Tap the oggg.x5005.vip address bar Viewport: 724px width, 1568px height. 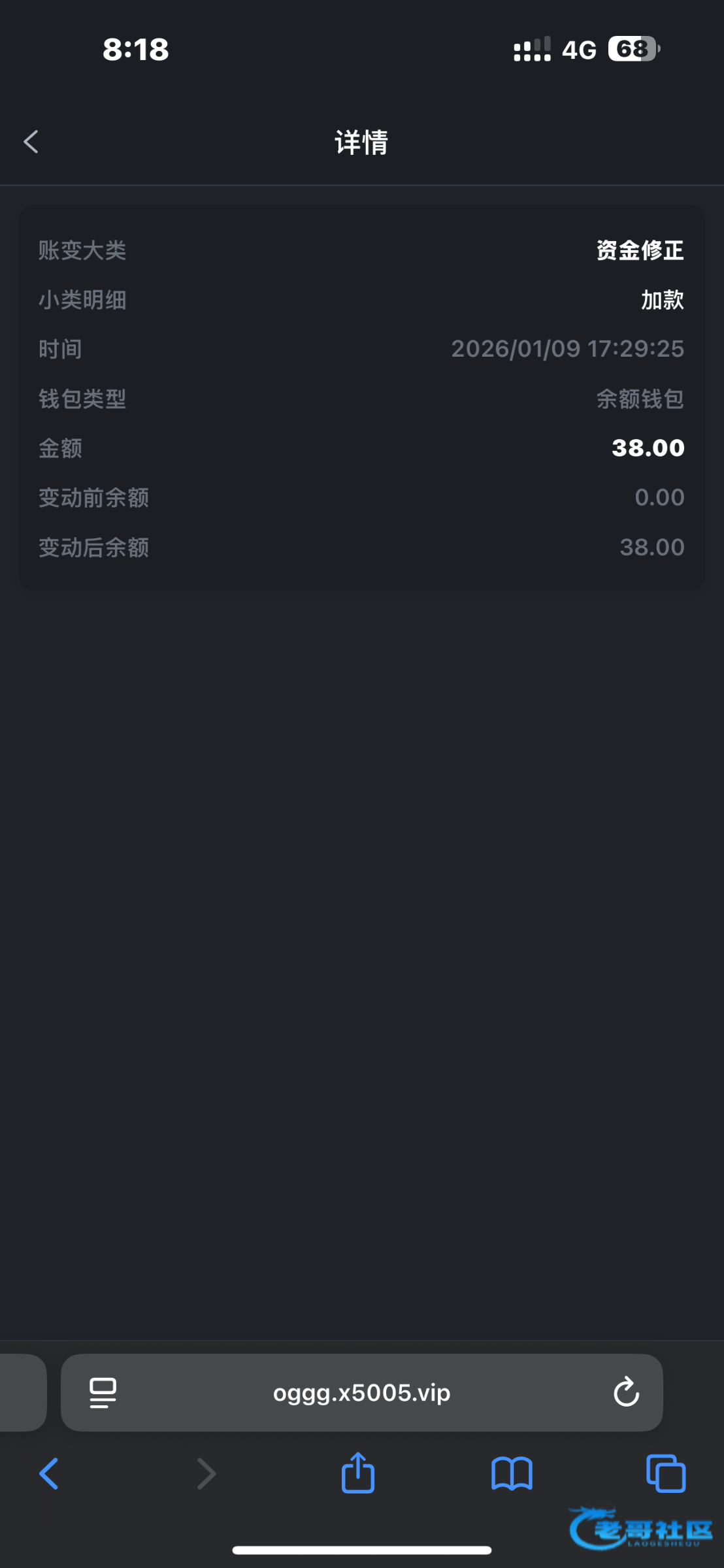(361, 1393)
